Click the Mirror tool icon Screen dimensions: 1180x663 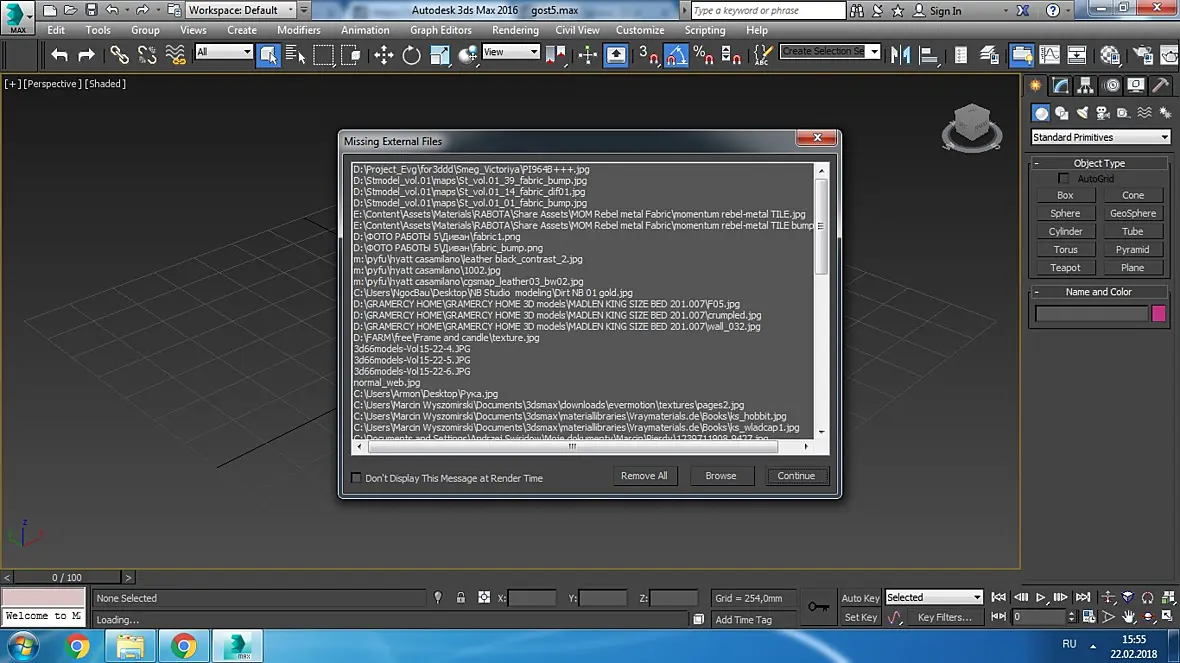[900, 54]
